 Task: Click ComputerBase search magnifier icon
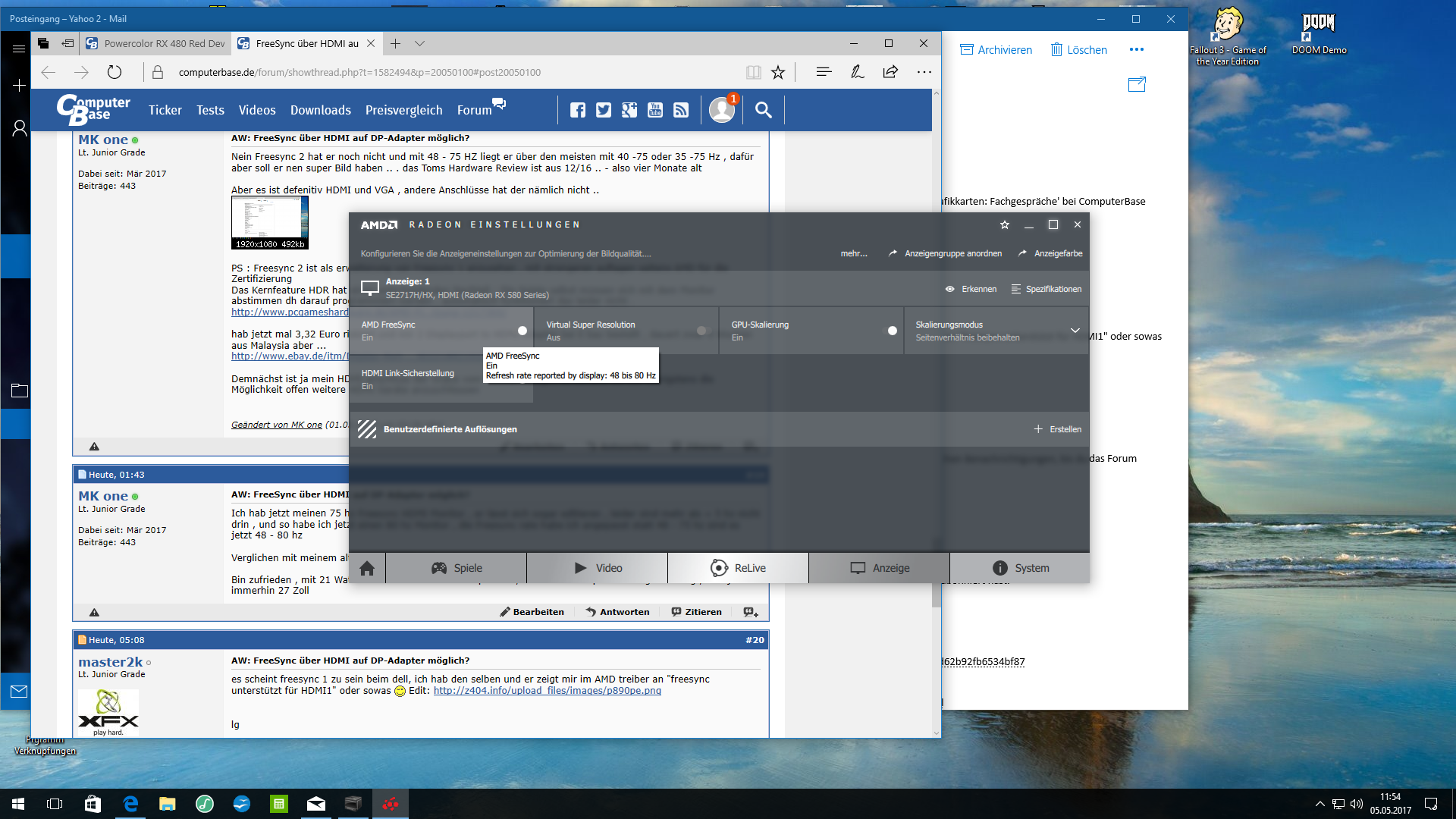coord(764,110)
